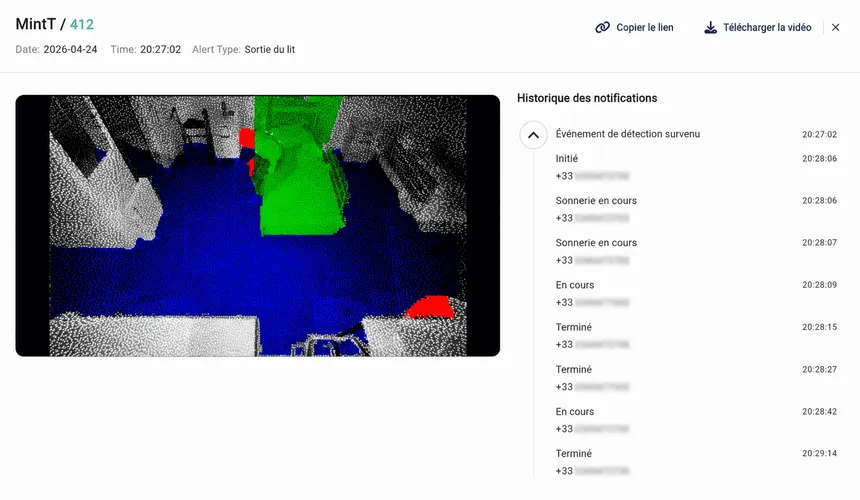Image resolution: width=860 pixels, height=500 pixels.
Task: Click the MintT title text
Action: pyautogui.click(x=36, y=24)
